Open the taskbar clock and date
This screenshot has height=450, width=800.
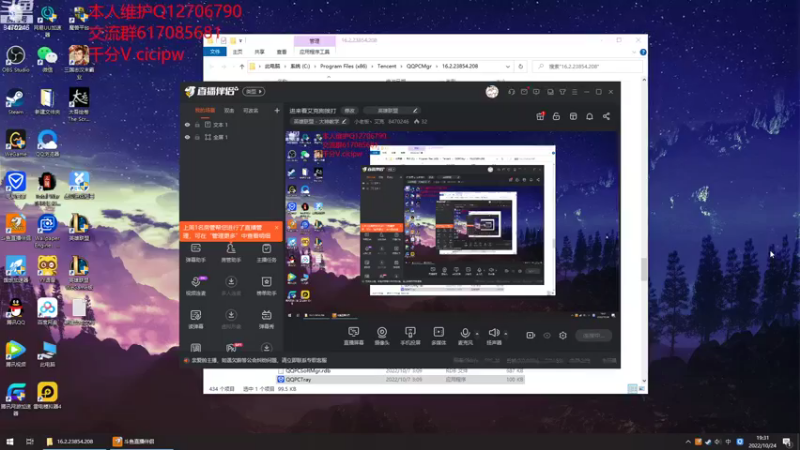763,441
